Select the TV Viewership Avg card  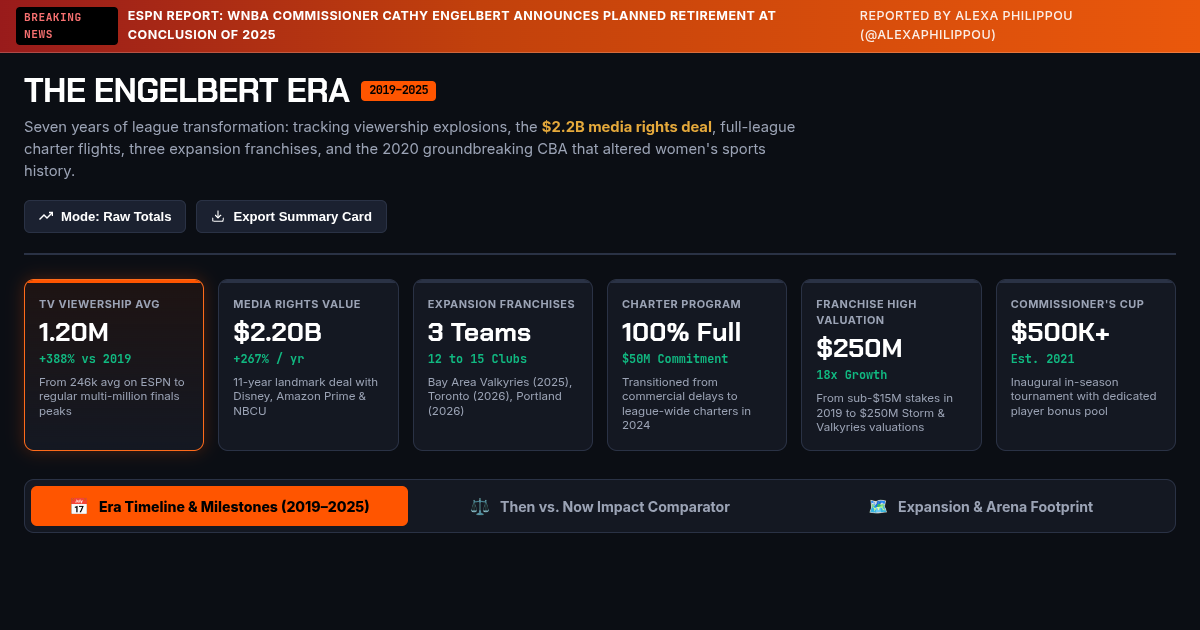coord(114,365)
